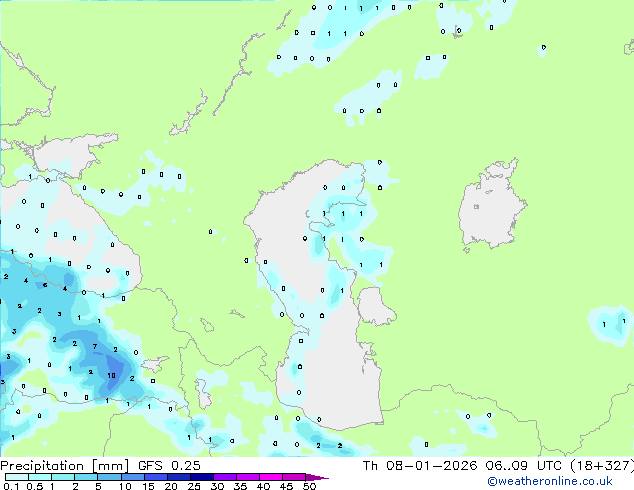The image size is (634, 490).
Task: Click the 'Precipitation [mm]' title text
Action: (65, 466)
